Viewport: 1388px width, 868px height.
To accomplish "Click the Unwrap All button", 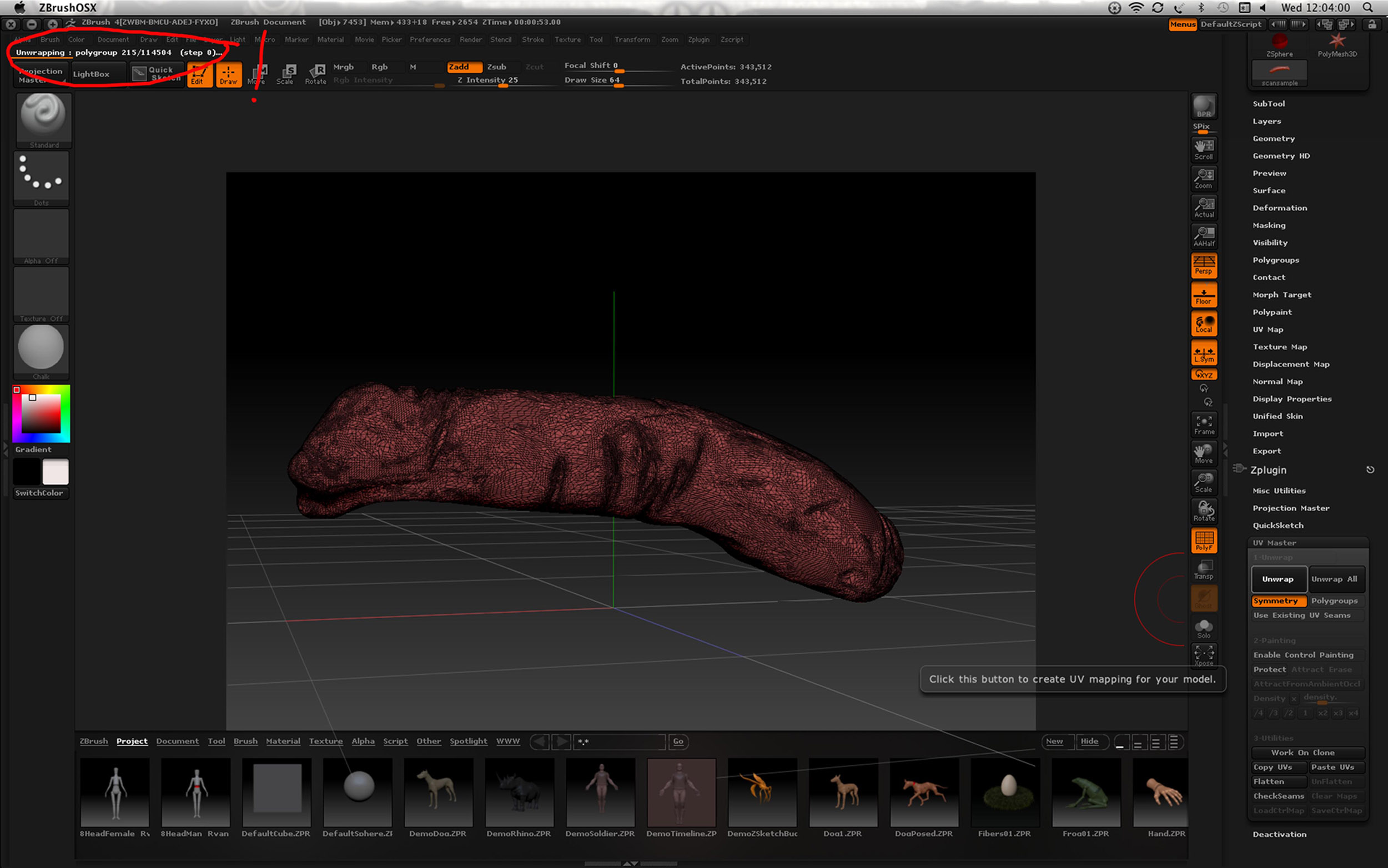I will [x=1336, y=579].
